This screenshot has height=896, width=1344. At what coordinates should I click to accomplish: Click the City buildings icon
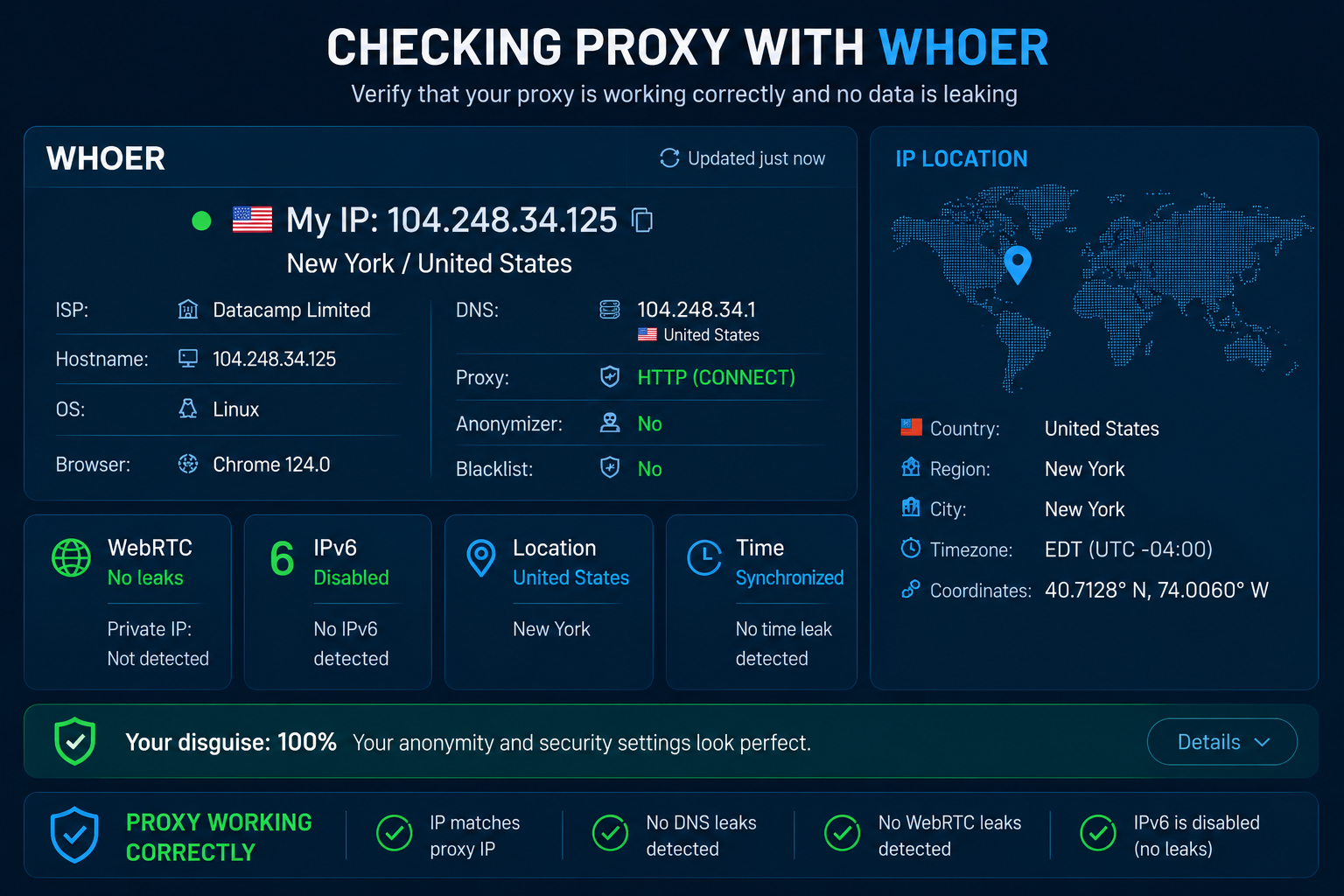coord(911,507)
